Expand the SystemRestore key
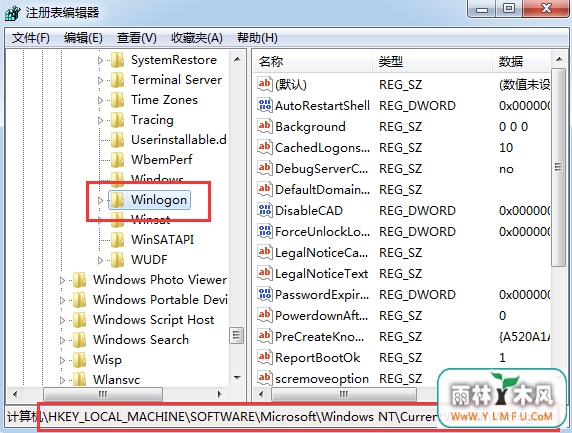Screen dimensions: 572x433 click(x=100, y=60)
